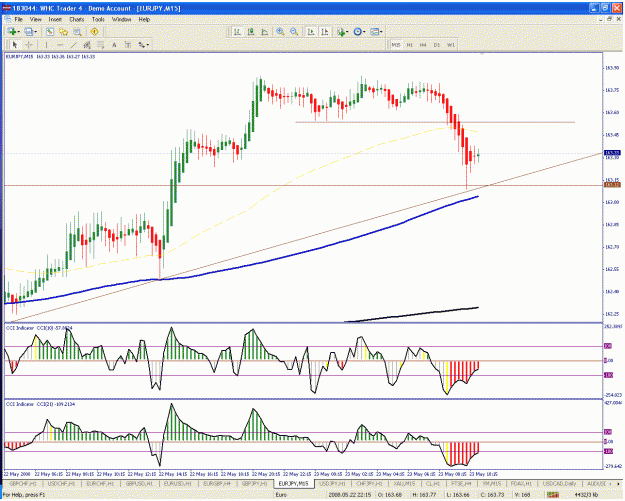The image size is (625, 501).
Task: Open the Charts menu
Action: (x=77, y=19)
